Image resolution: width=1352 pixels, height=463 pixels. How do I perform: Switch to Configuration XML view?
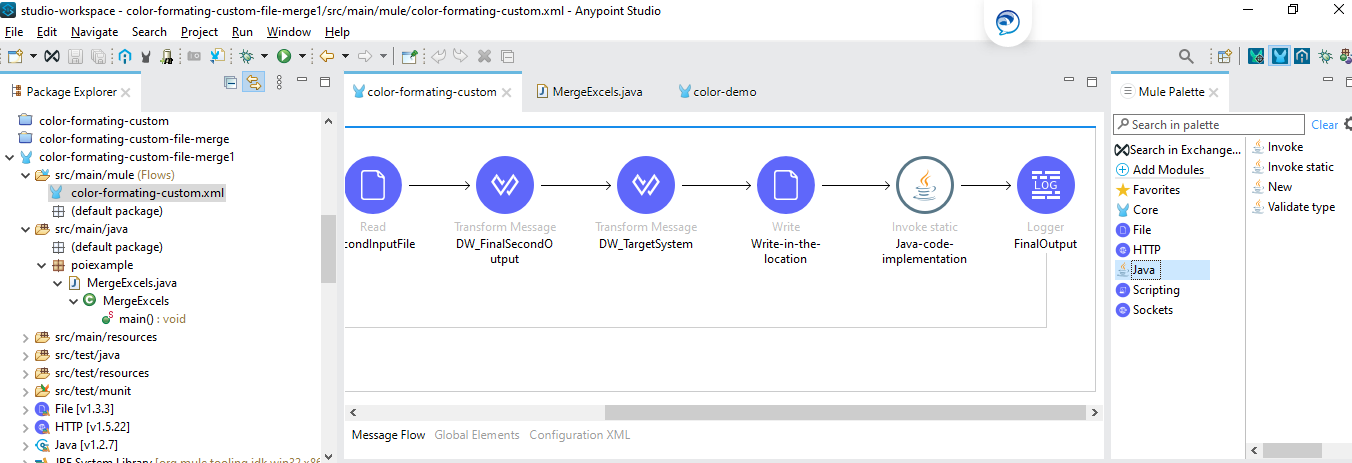tap(579, 435)
